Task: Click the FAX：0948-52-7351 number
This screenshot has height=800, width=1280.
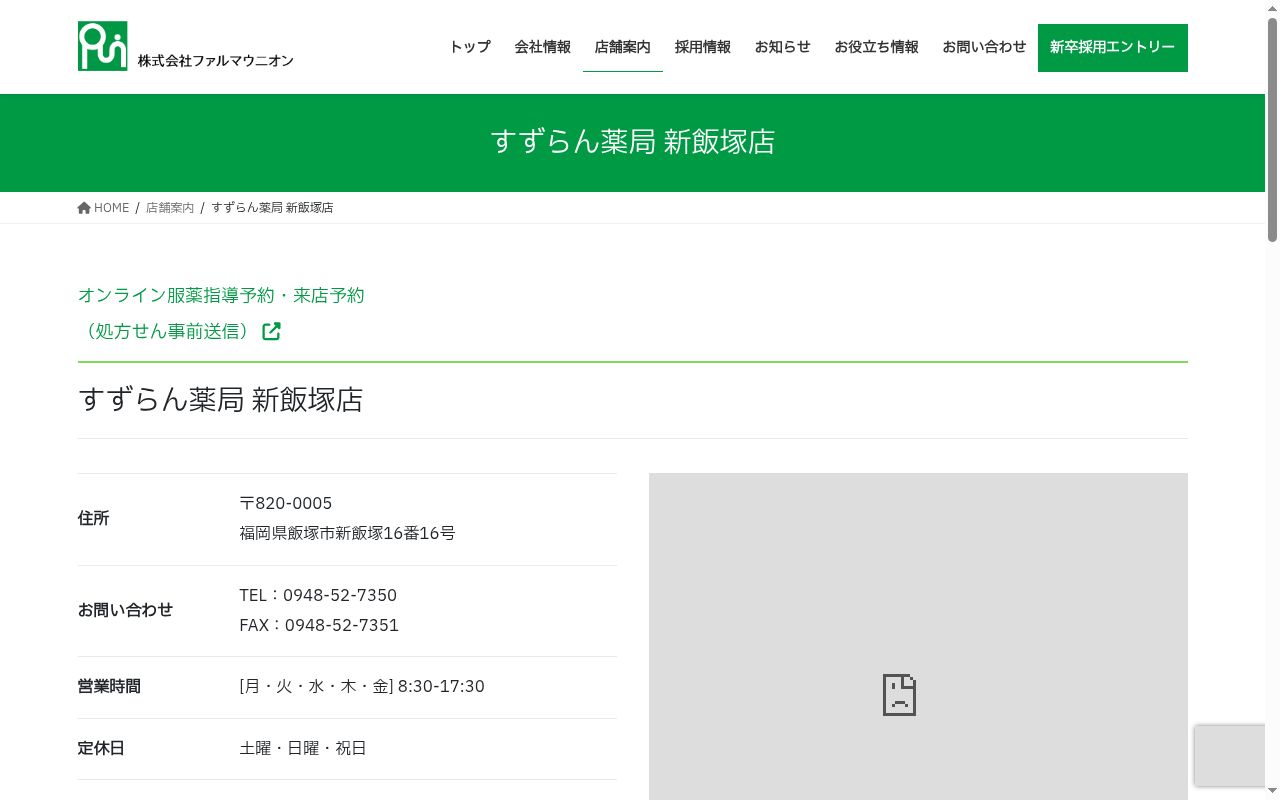Action: tap(319, 625)
